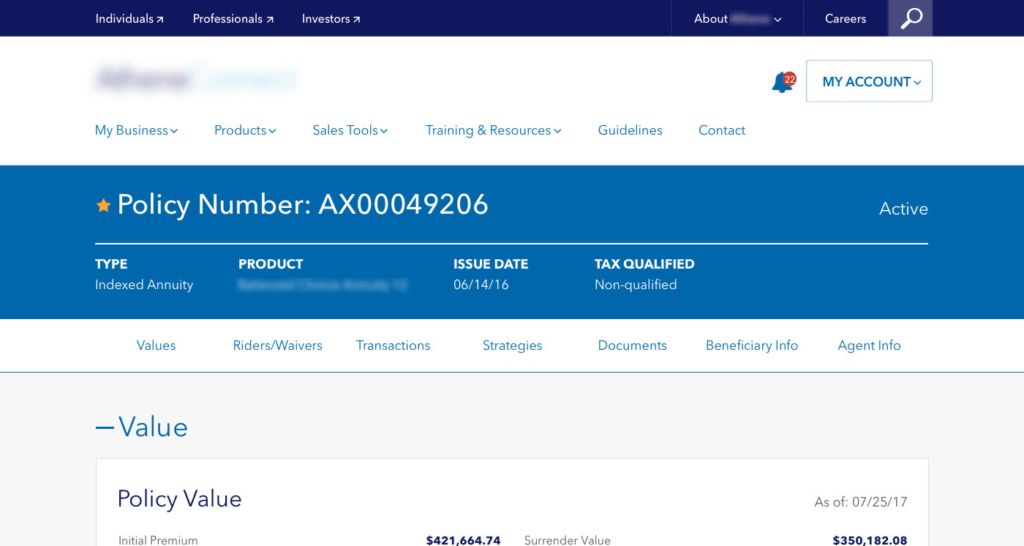Select the Transactions tab
Viewport: 1024px width, 546px height.
(393, 345)
